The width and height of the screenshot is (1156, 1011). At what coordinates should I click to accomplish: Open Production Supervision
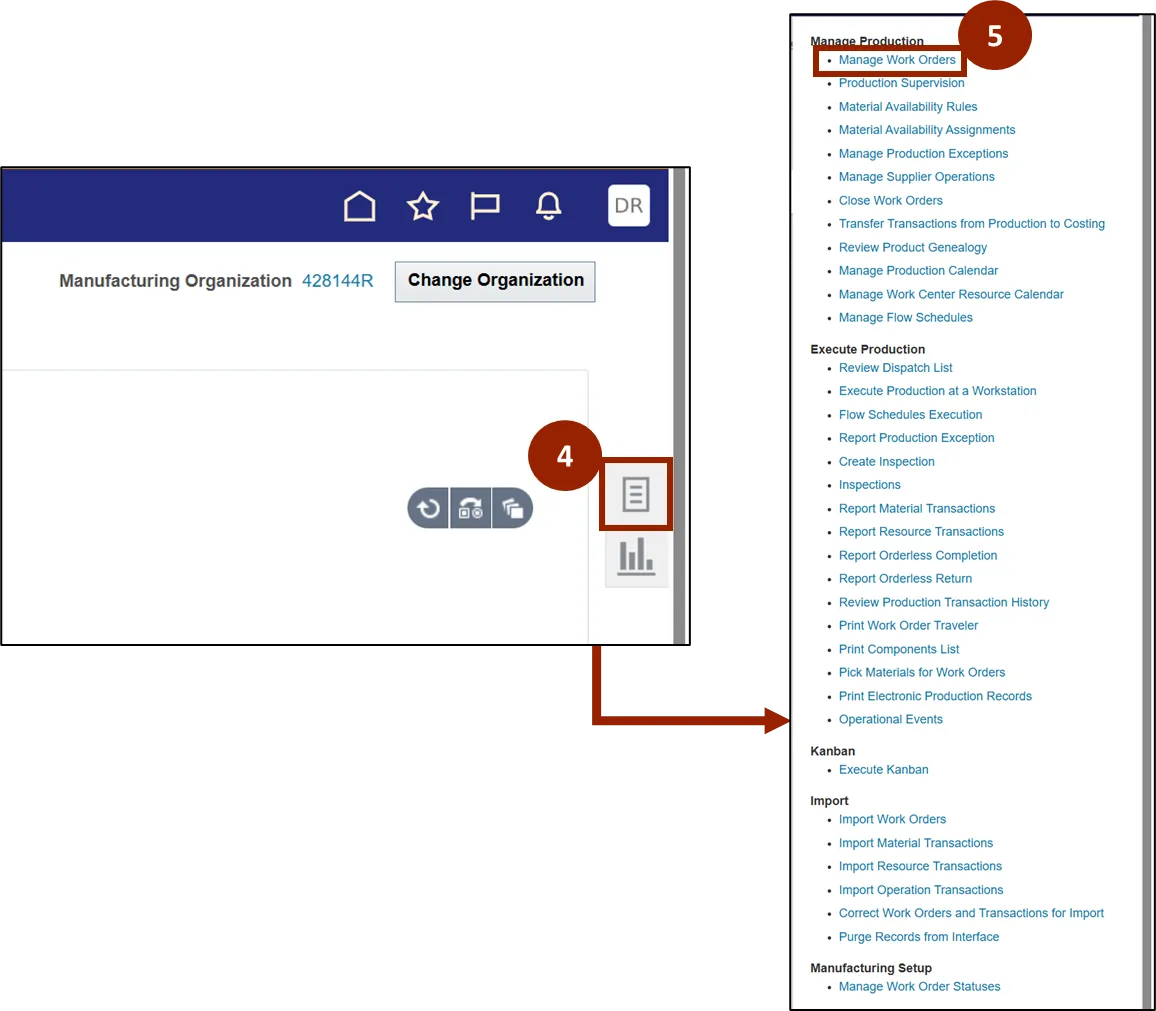[901, 83]
